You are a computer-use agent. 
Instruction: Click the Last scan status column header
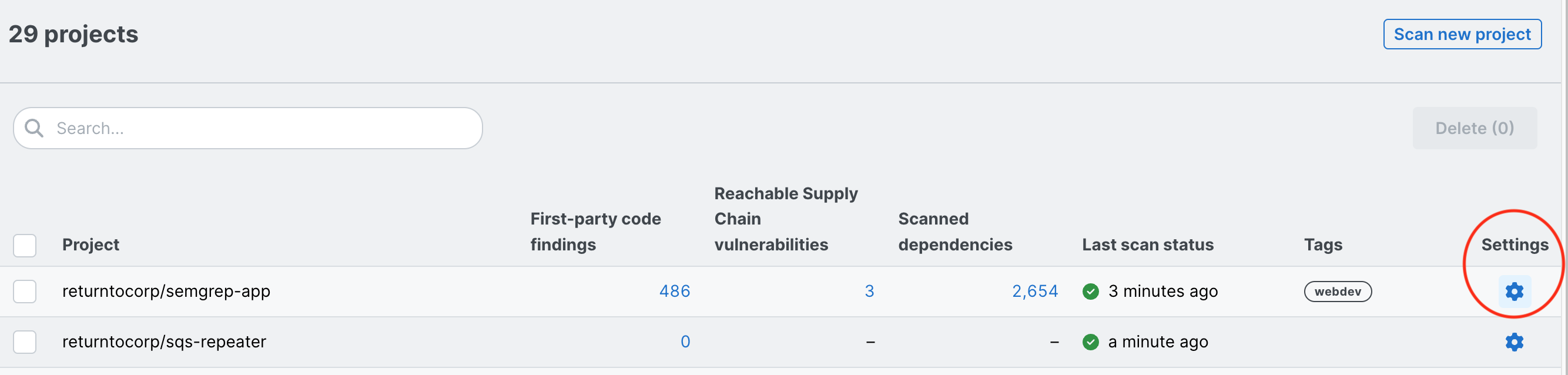pos(1147,245)
